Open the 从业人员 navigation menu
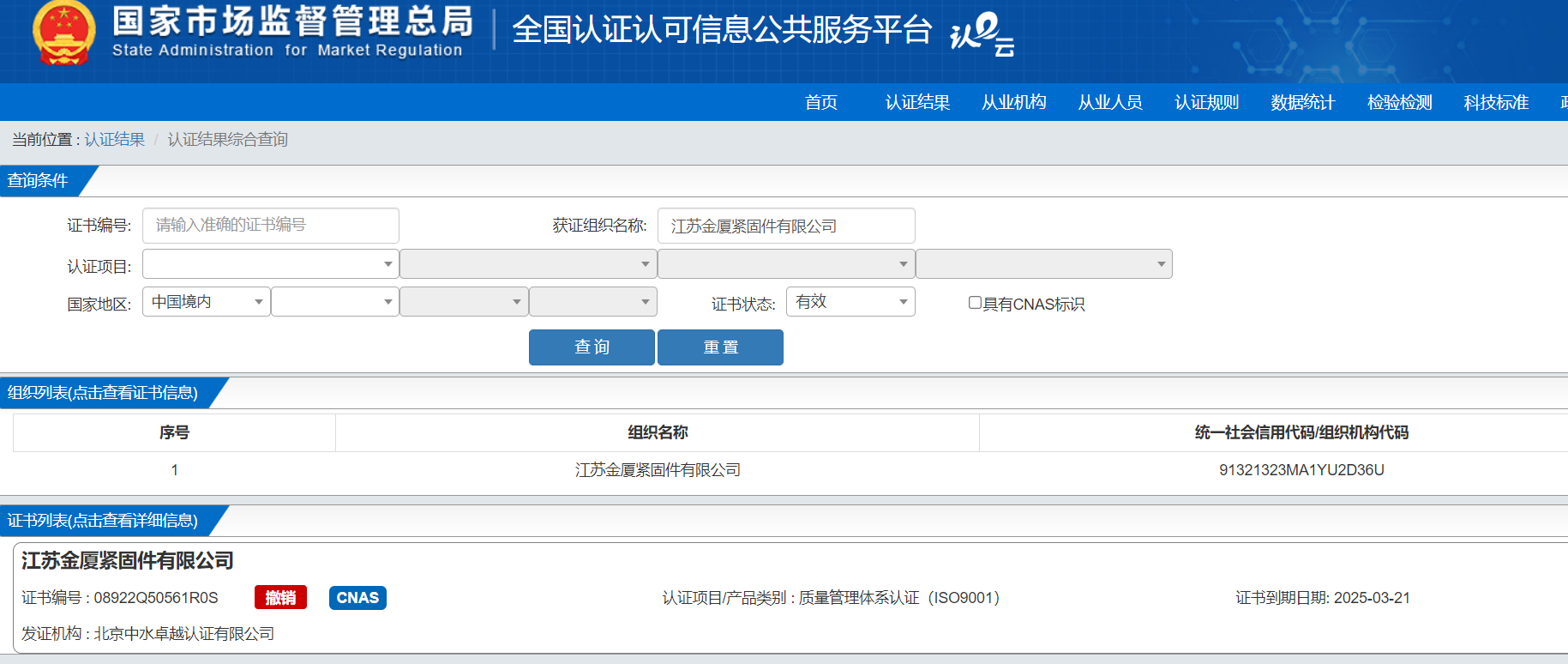 pos(1110,102)
